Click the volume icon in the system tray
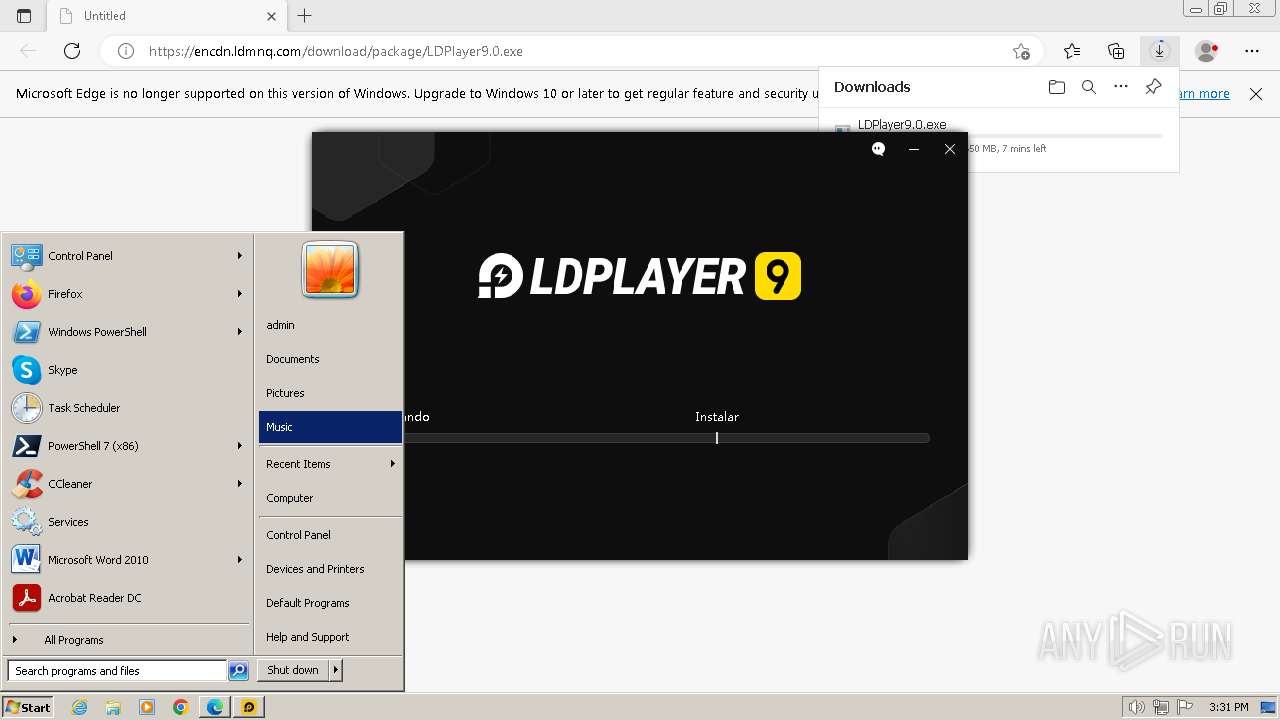The height and width of the screenshot is (720, 1280). click(1137, 707)
